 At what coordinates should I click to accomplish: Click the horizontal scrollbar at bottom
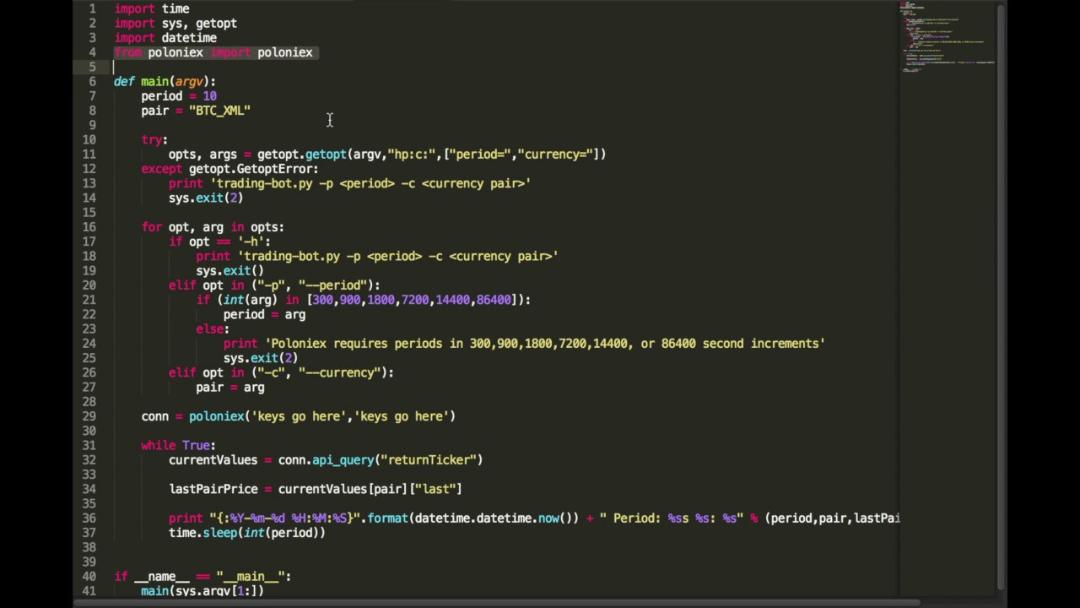point(497,602)
